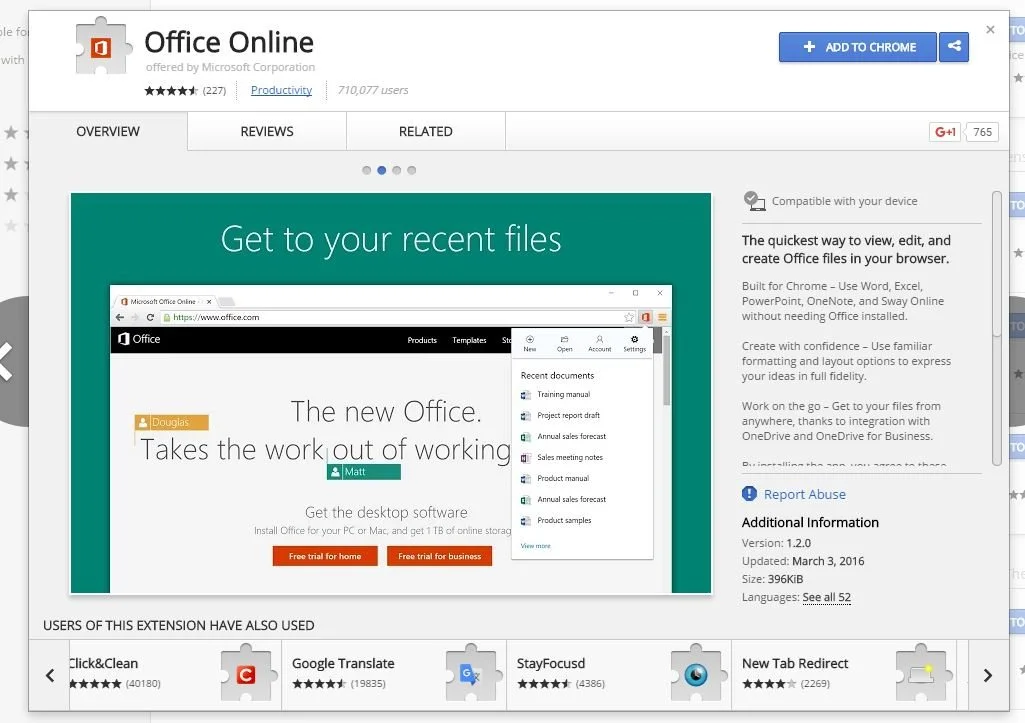Go to previous related extensions
1025x723 pixels.
[x=50, y=675]
